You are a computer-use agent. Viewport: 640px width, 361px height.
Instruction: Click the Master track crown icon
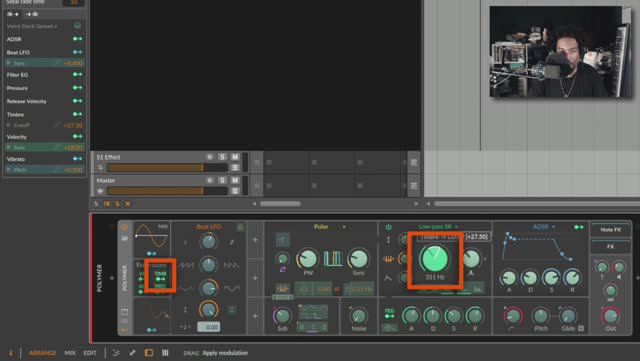[100, 191]
